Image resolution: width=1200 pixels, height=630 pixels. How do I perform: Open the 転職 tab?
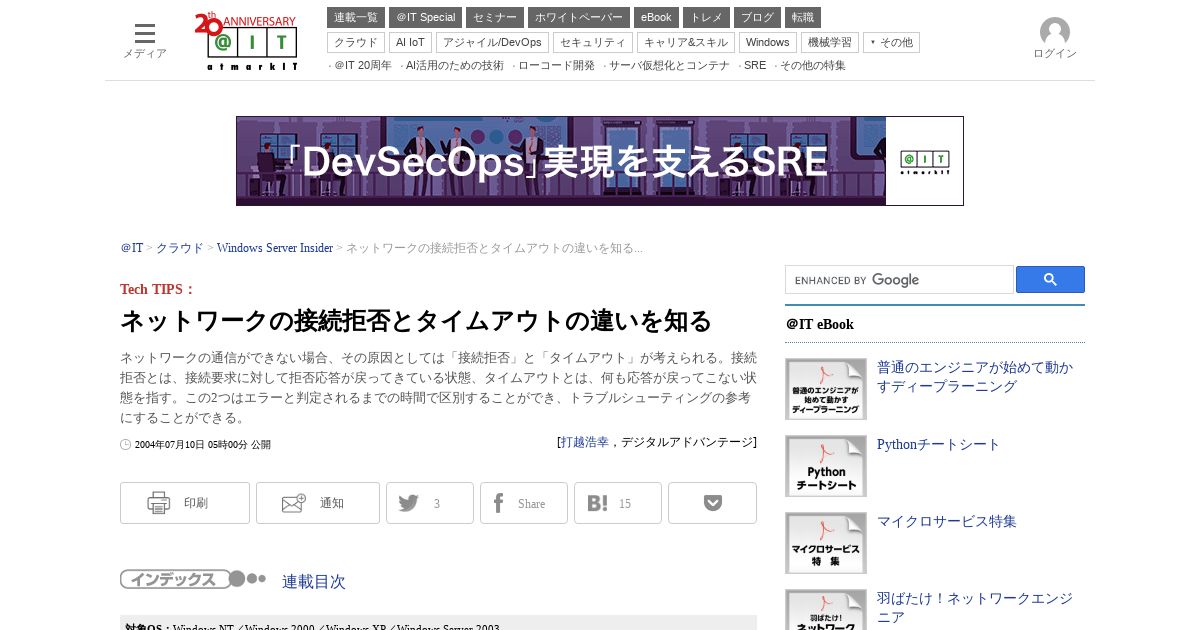coord(803,18)
